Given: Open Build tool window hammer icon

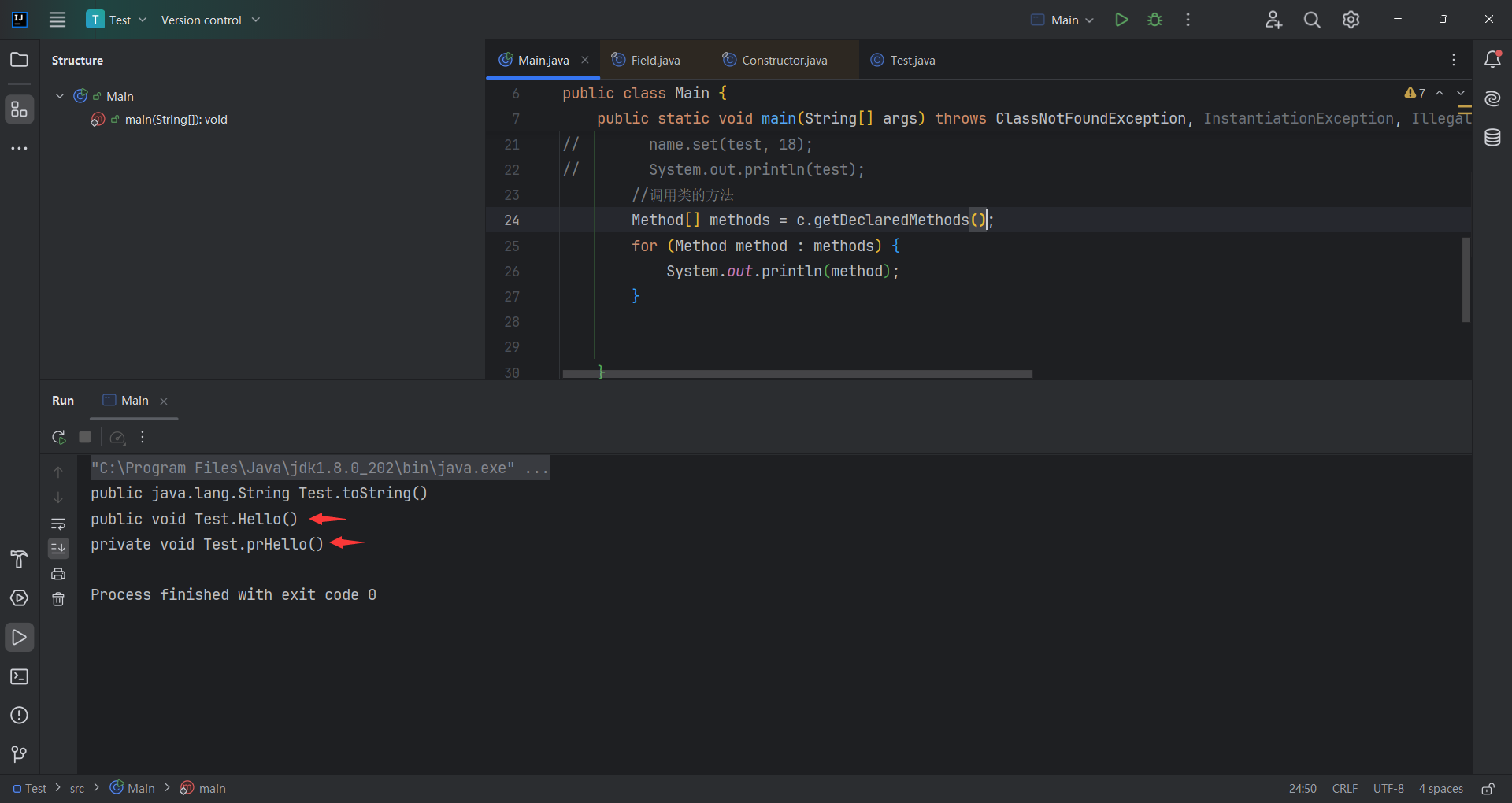Looking at the screenshot, I should [19, 559].
